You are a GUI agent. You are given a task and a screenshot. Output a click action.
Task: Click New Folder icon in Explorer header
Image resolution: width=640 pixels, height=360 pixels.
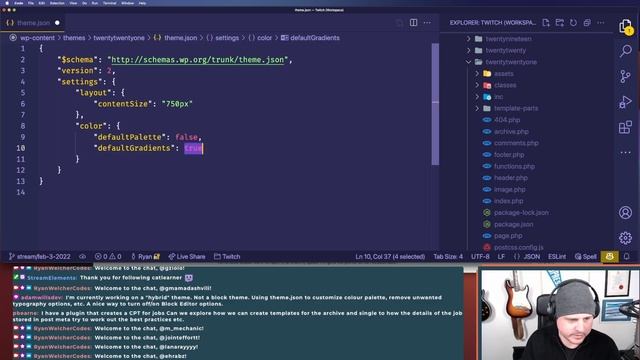click(560, 23)
